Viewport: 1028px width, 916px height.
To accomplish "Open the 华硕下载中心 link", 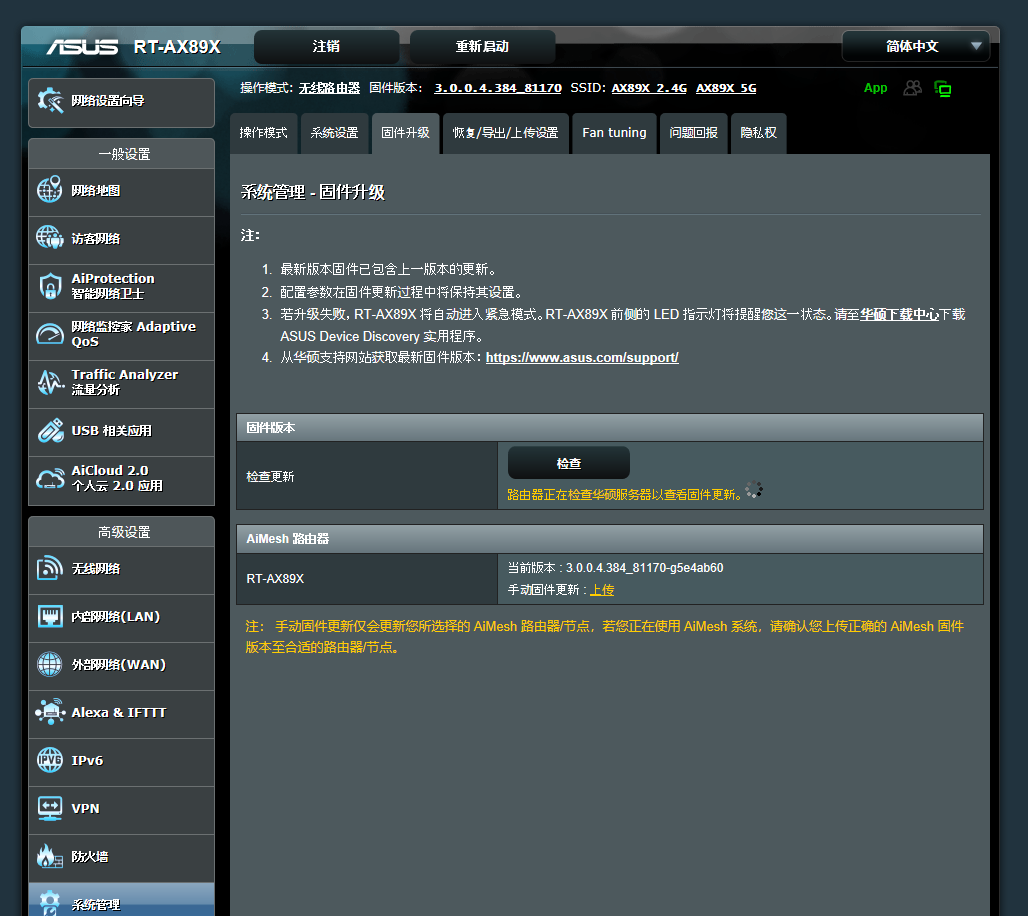I will tap(900, 314).
